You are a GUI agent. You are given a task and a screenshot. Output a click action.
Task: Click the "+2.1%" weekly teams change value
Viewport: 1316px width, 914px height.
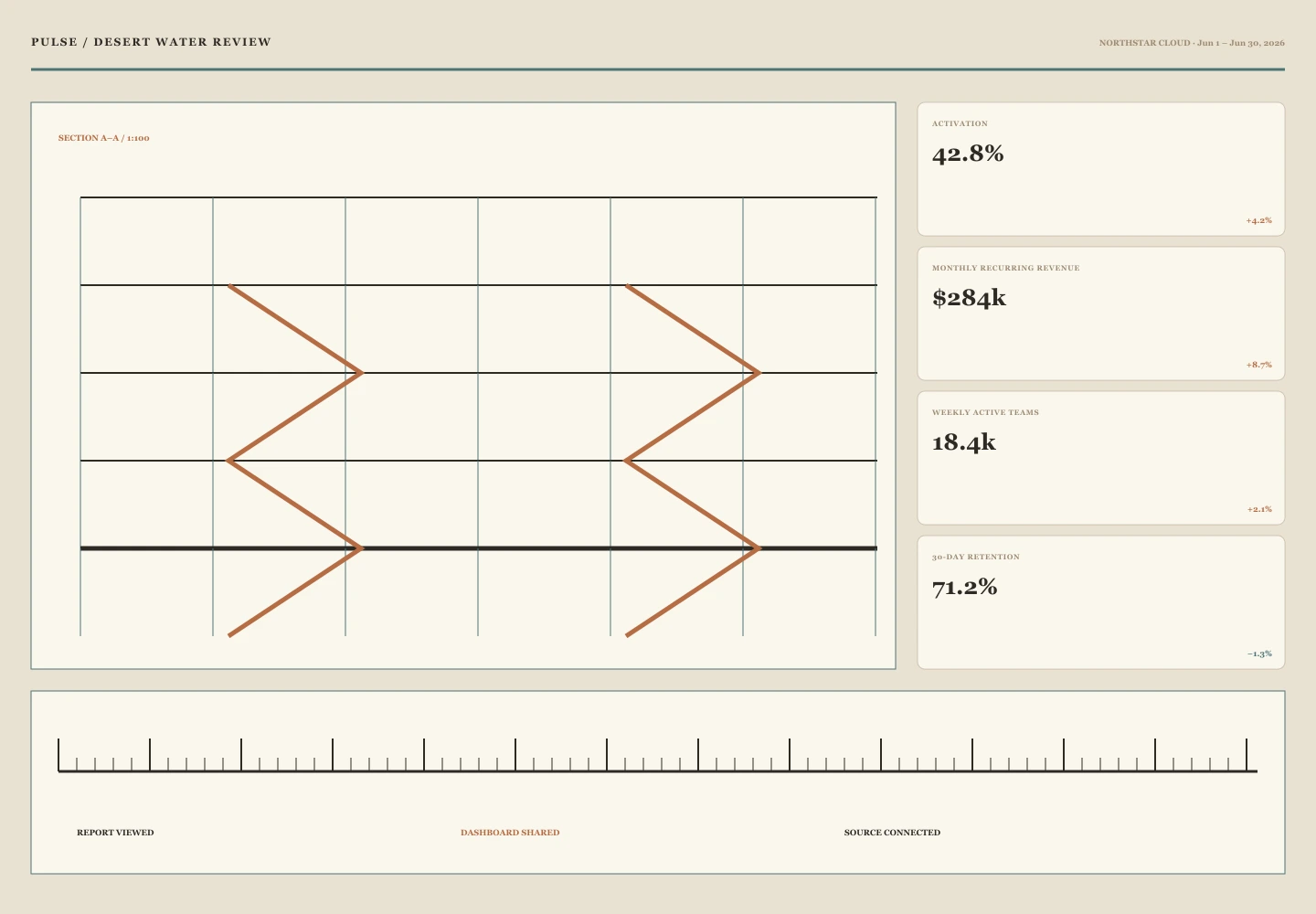(x=1259, y=509)
